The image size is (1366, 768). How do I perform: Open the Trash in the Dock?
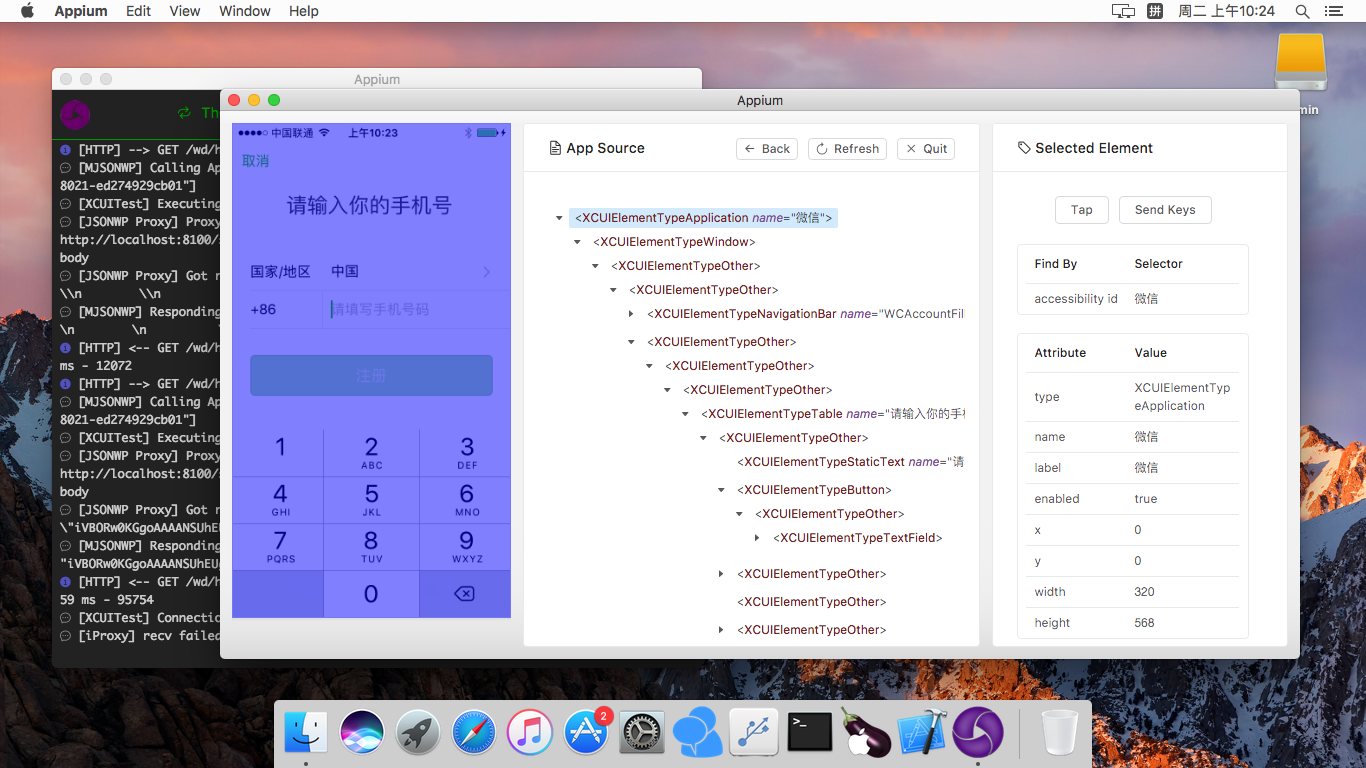tap(1060, 732)
